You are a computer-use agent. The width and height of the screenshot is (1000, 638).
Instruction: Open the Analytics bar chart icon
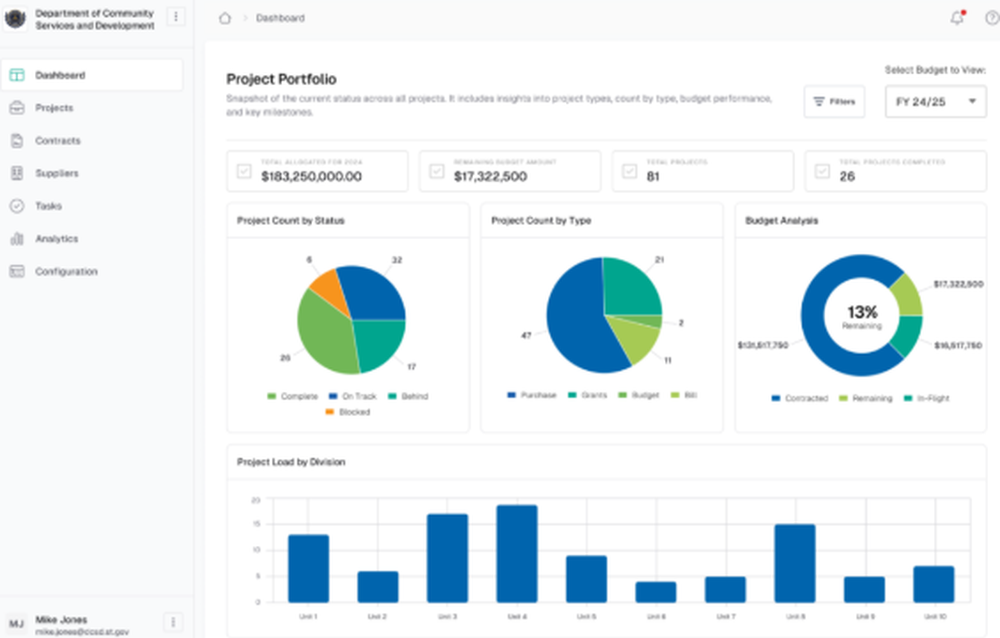pyautogui.click(x=17, y=239)
